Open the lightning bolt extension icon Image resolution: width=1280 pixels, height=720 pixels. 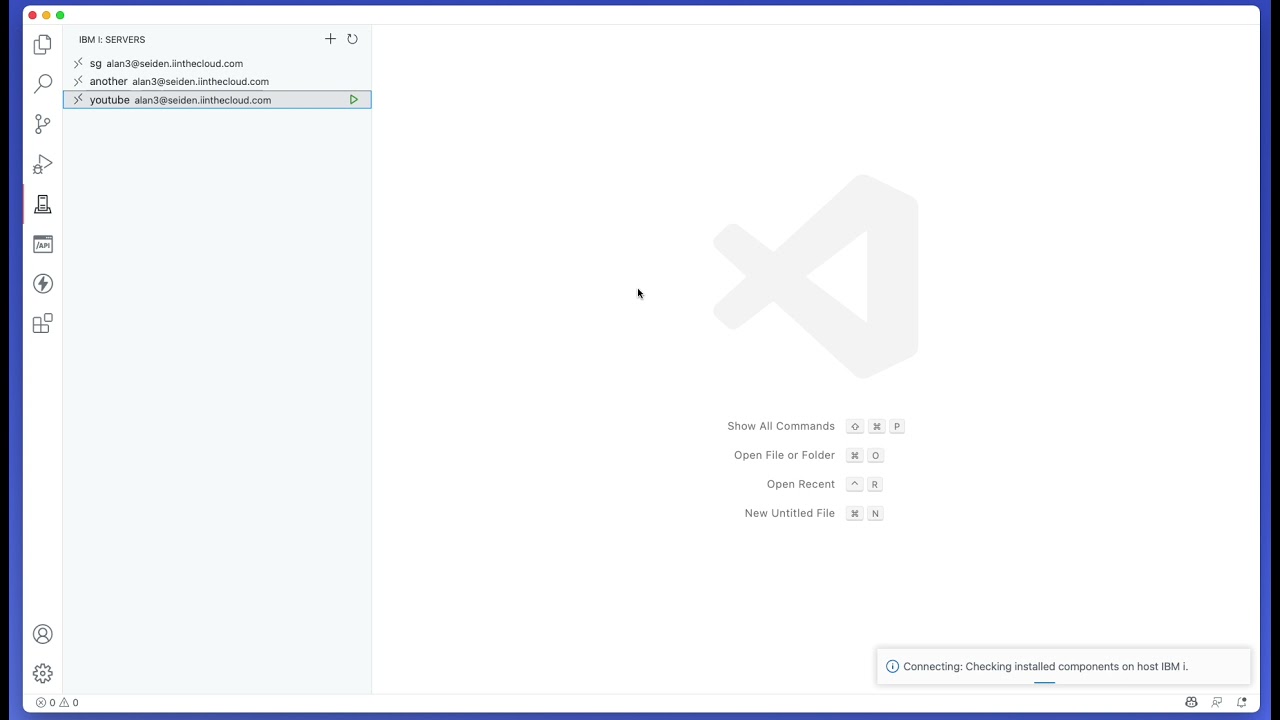43,284
